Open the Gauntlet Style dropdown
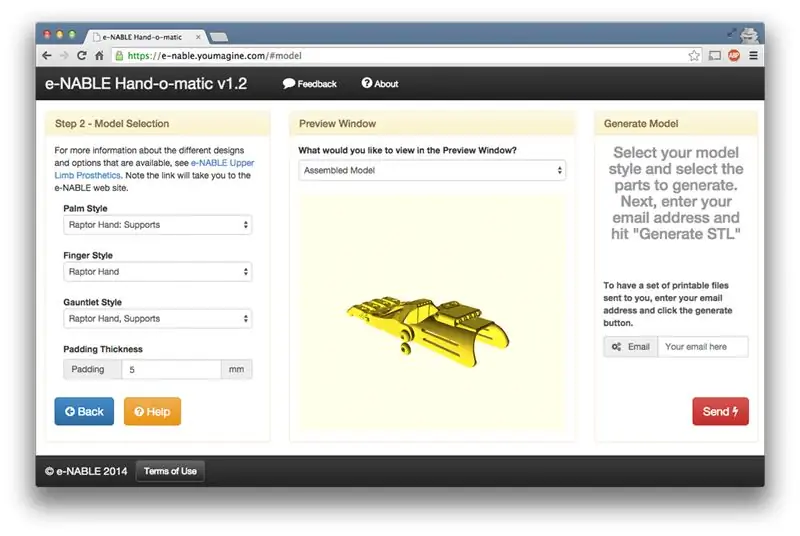This screenshot has width=800, height=536. 158,319
